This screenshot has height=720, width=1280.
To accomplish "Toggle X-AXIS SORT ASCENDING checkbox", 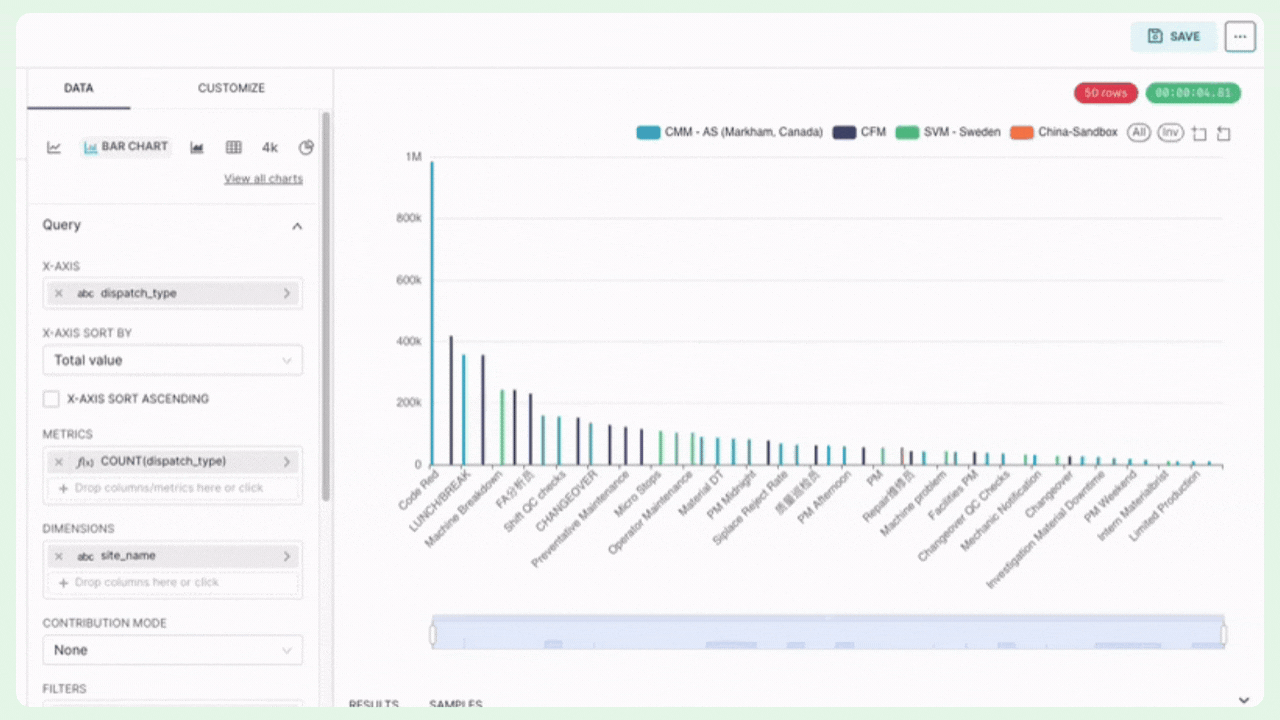I will pos(51,399).
